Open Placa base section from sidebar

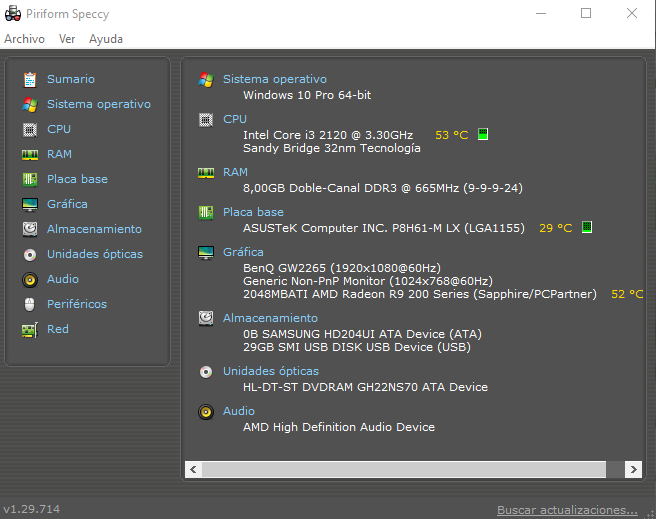point(77,179)
